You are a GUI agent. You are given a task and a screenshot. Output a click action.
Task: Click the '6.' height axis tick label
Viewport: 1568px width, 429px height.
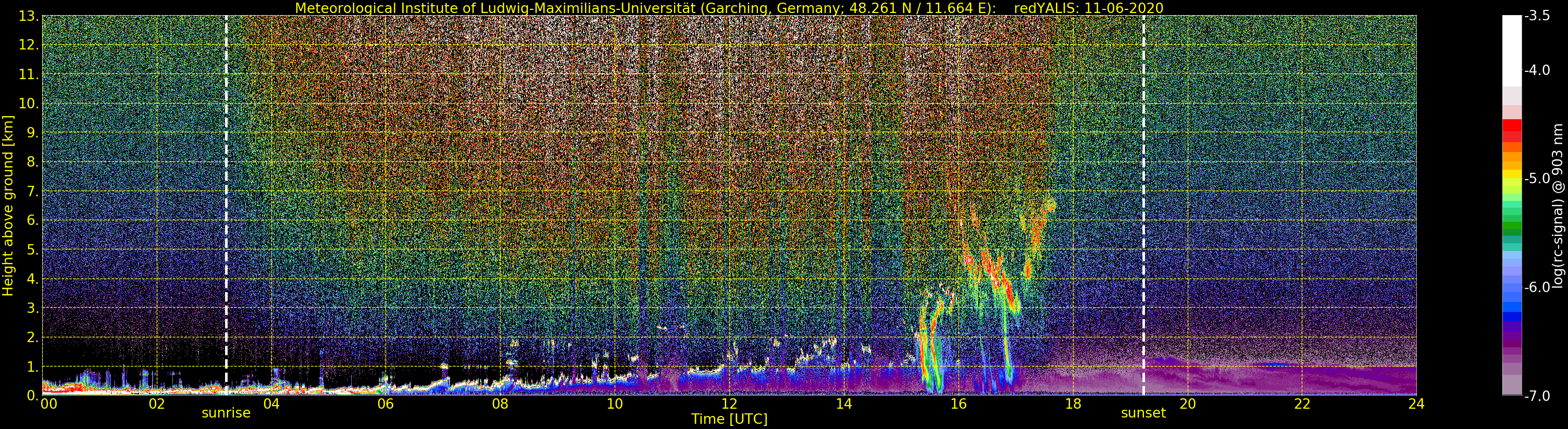(32, 220)
